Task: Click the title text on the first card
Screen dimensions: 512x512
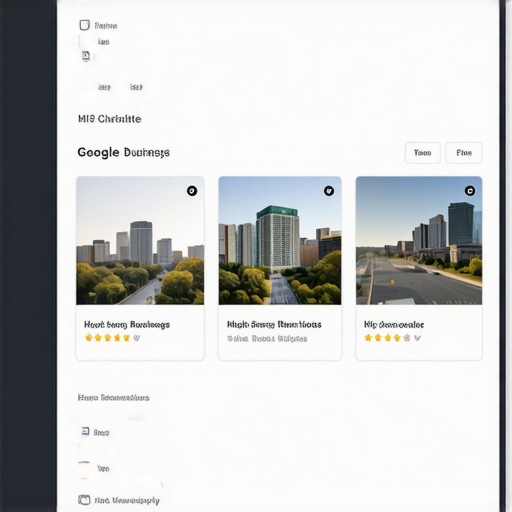Action: coord(127,325)
